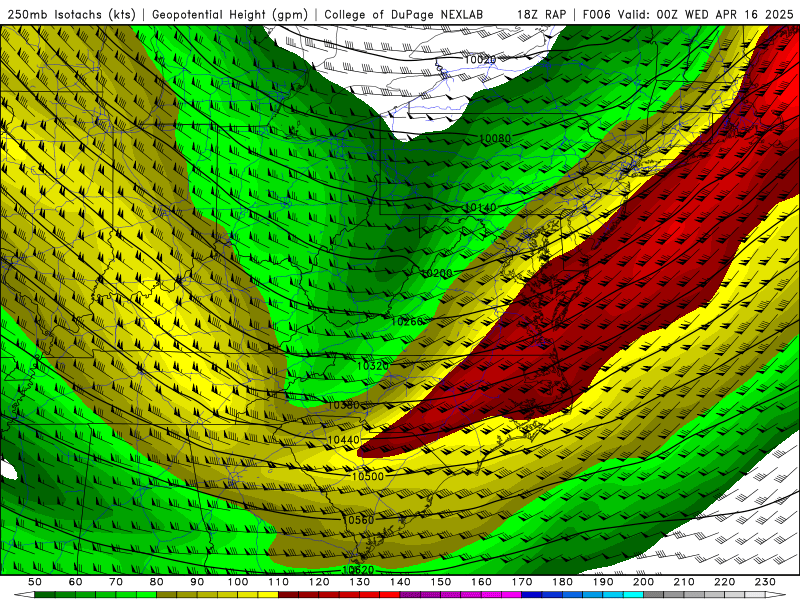Select the 160 legend value
This screenshot has height=600, width=800.
click(x=481, y=582)
